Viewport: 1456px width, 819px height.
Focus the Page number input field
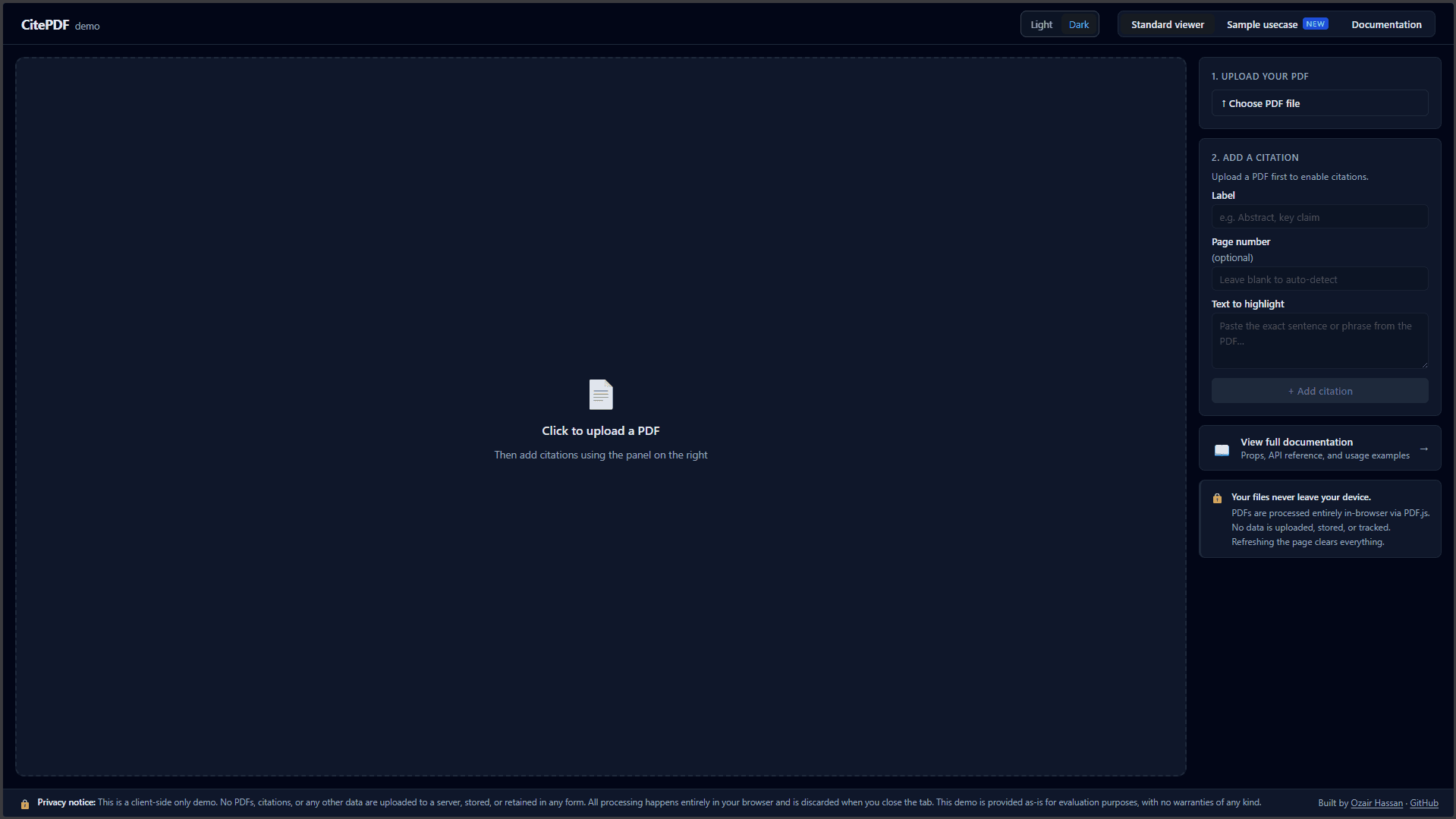1319,279
